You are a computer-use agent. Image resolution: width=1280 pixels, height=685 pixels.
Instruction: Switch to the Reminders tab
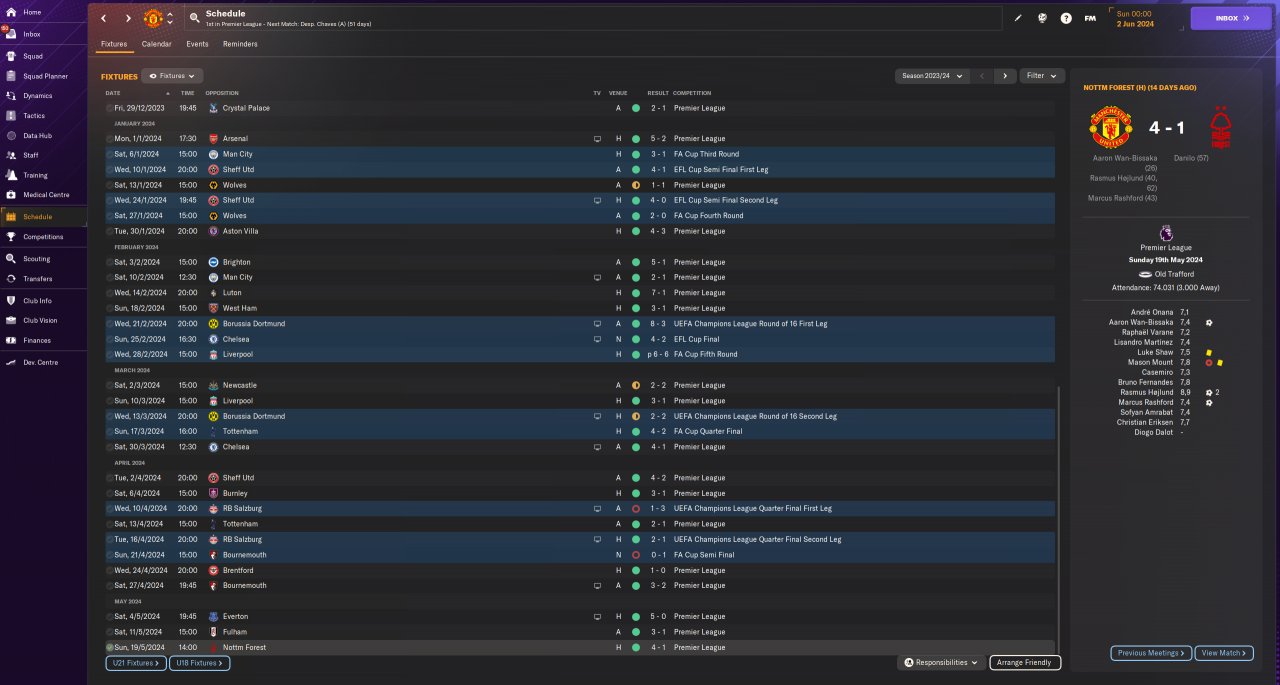[x=240, y=44]
